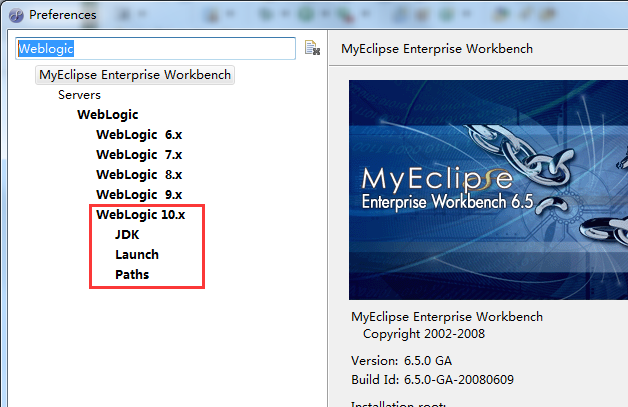Select the WebLogic parent tree node
The height and width of the screenshot is (407, 628).
point(108,115)
